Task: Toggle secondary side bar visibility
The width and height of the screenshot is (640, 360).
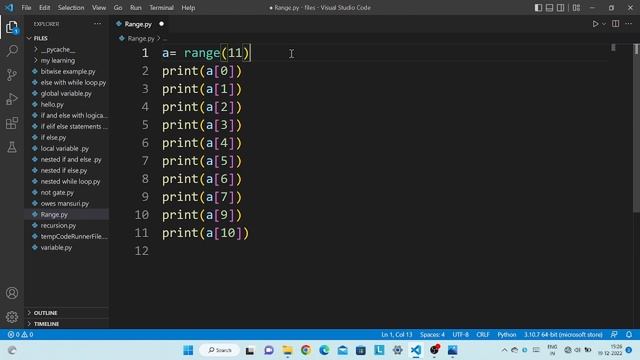Action: pyautogui.click(x=560, y=8)
